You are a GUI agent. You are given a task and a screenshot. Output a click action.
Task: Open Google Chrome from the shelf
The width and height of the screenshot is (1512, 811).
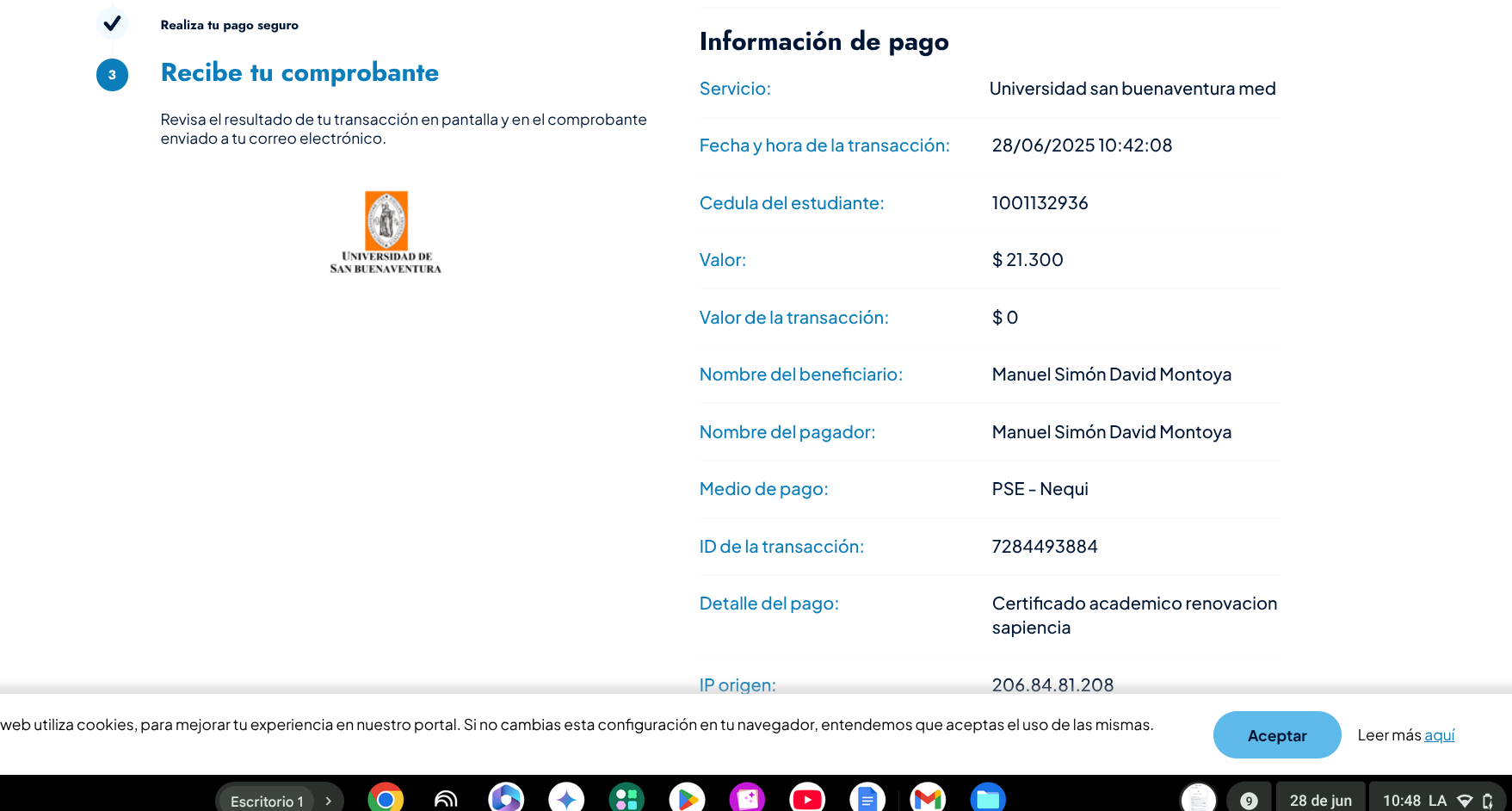386,799
